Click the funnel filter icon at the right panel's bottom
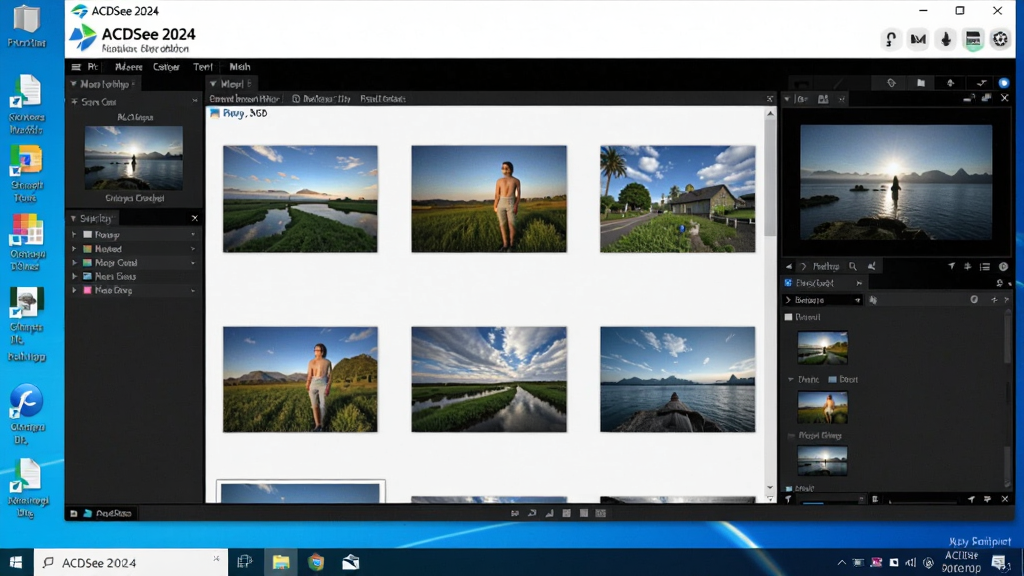Screen dimensions: 1024x576 (x=788, y=500)
